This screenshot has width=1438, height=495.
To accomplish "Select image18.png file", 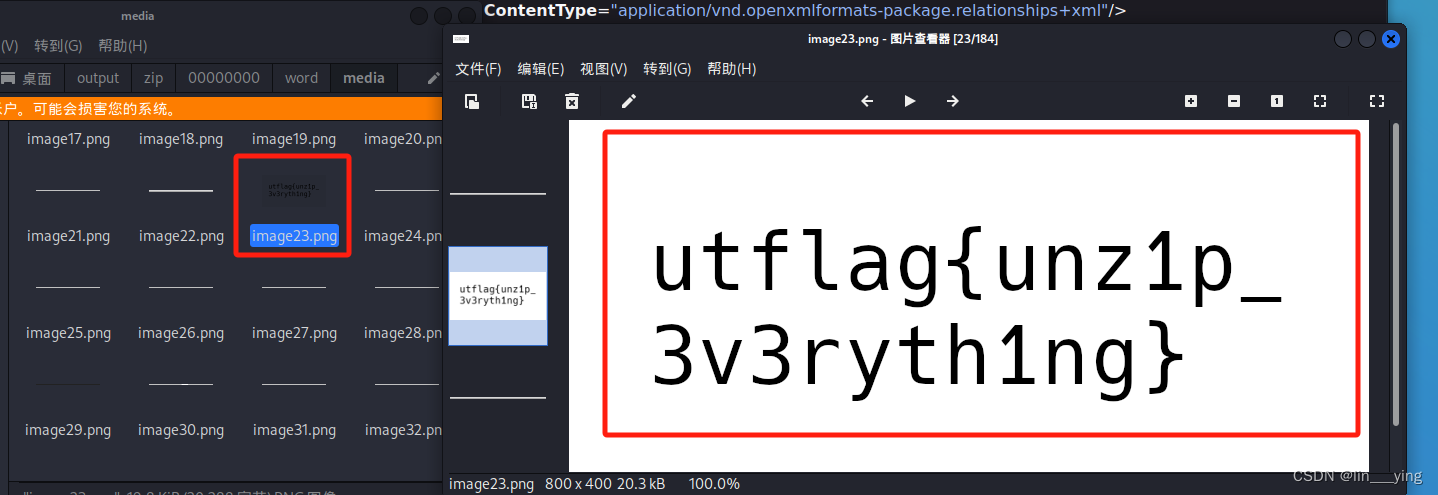I will click(181, 139).
